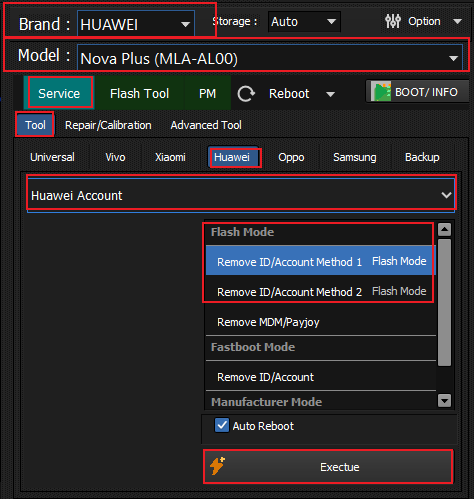The width and height of the screenshot is (474, 499).
Task: Select Remove ID/Account Method 1 Flash Mode
Action: coord(321,260)
